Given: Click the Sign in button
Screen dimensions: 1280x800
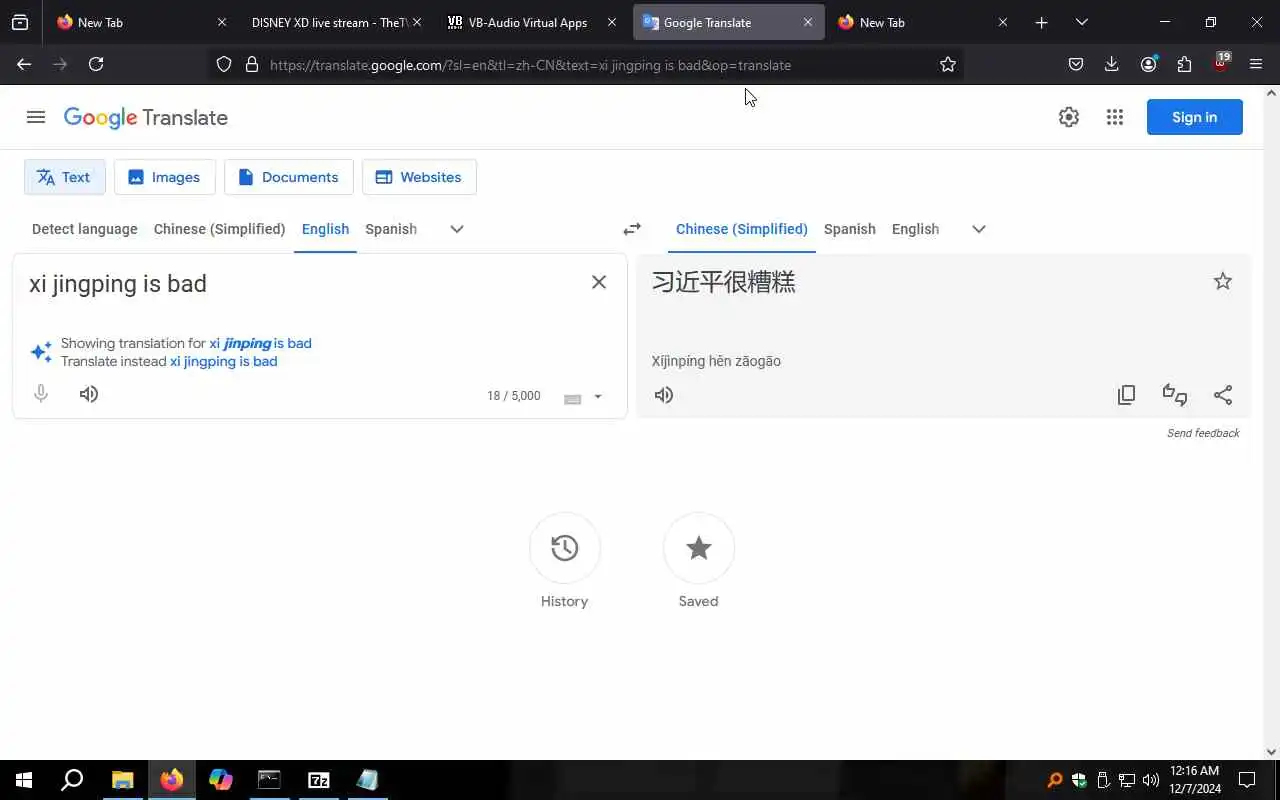Looking at the screenshot, I should coord(1195,117).
